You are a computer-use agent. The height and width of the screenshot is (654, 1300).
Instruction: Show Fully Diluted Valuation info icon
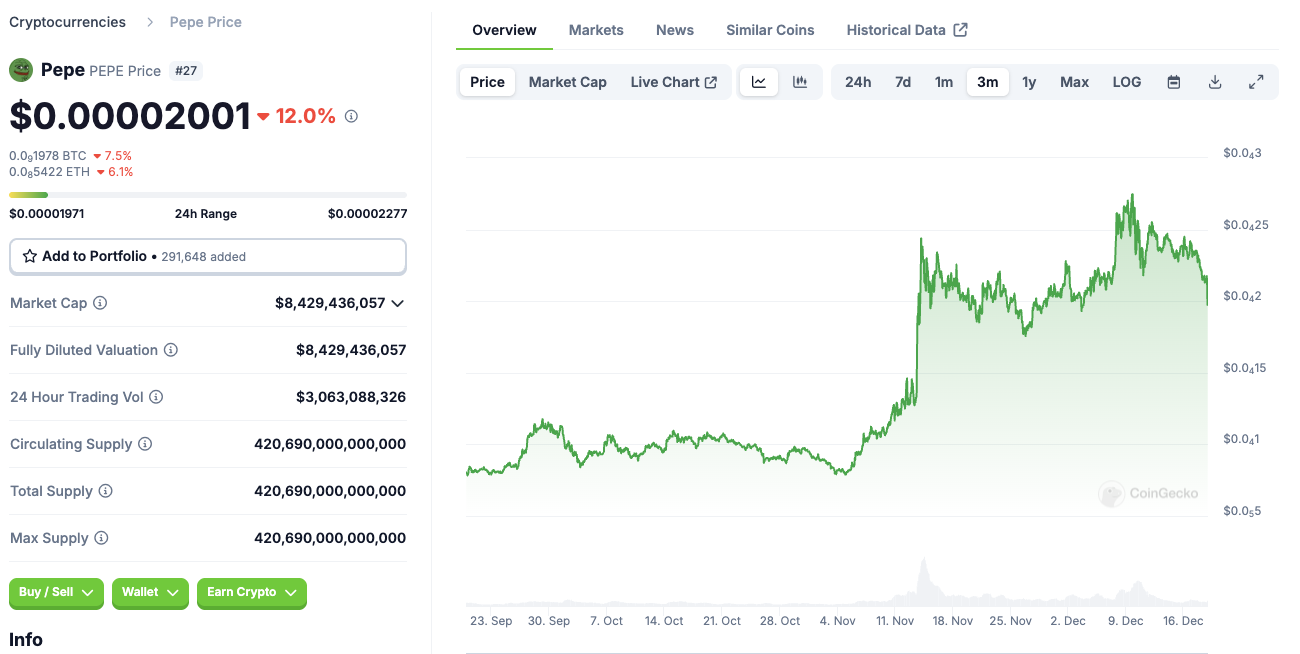[171, 350]
